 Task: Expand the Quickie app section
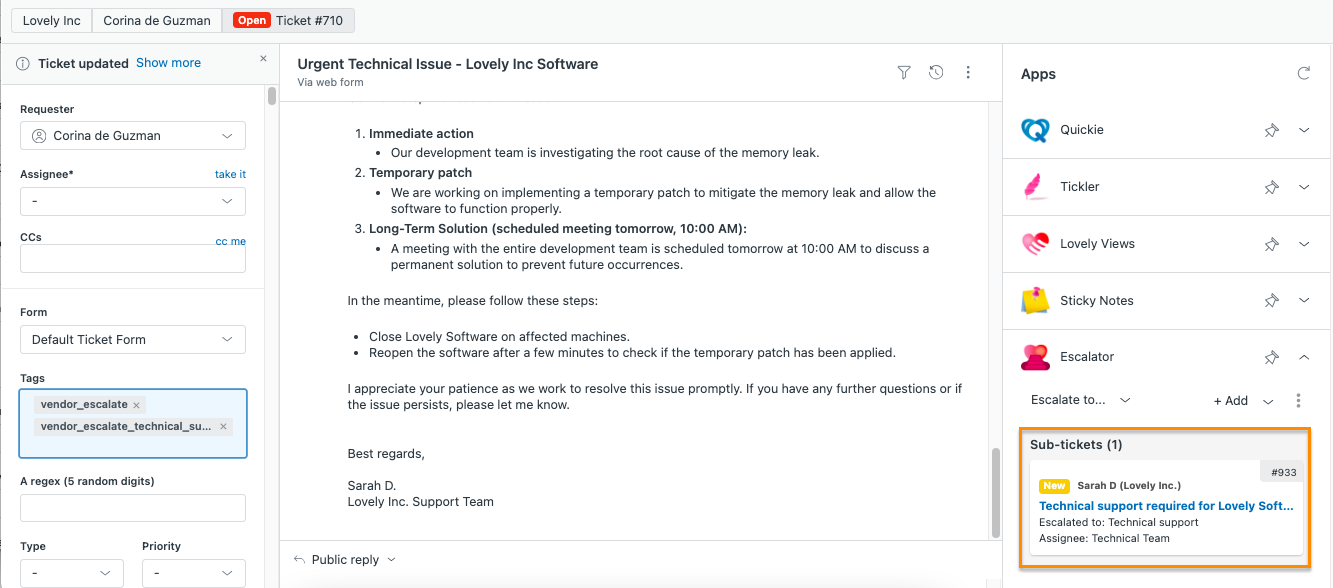(x=1304, y=130)
